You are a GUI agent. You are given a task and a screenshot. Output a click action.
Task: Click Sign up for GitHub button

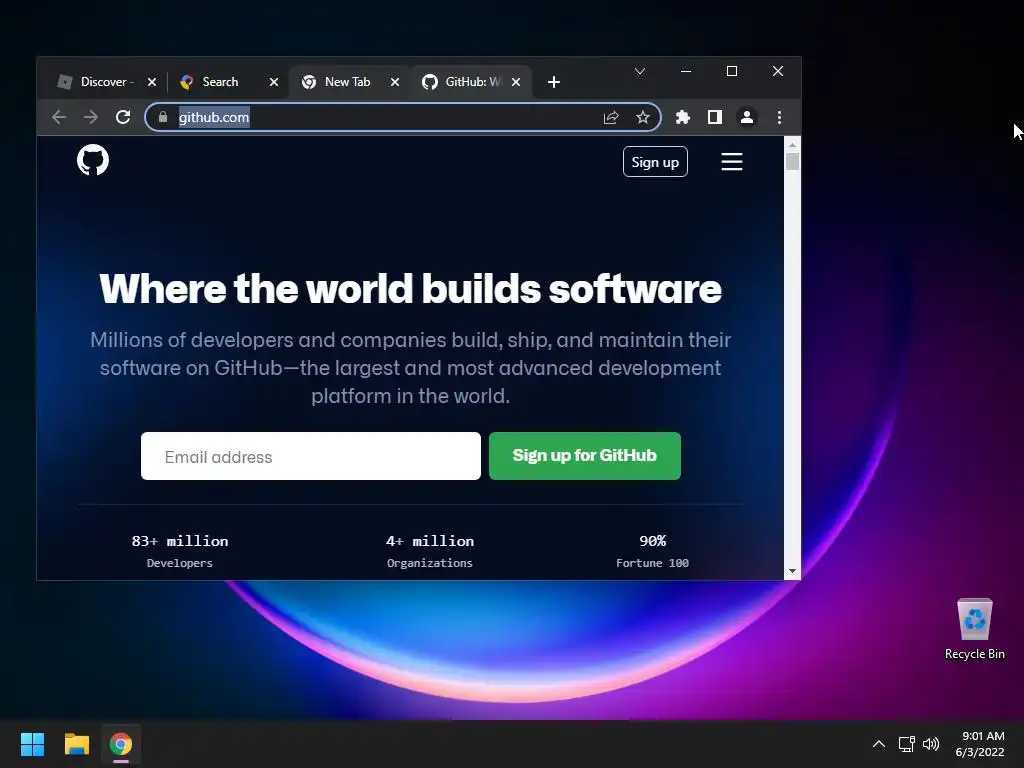click(584, 456)
